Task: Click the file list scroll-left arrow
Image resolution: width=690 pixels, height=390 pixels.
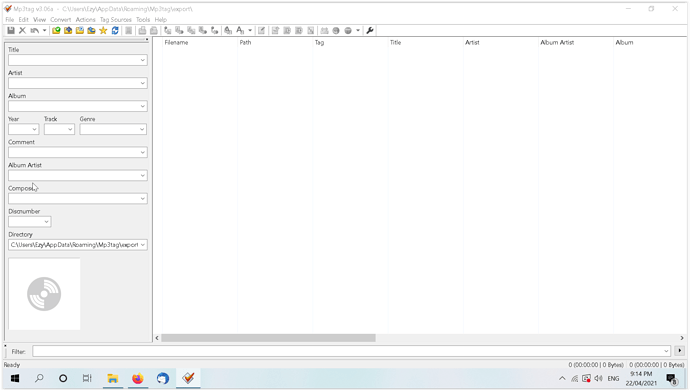Action: pos(157,338)
